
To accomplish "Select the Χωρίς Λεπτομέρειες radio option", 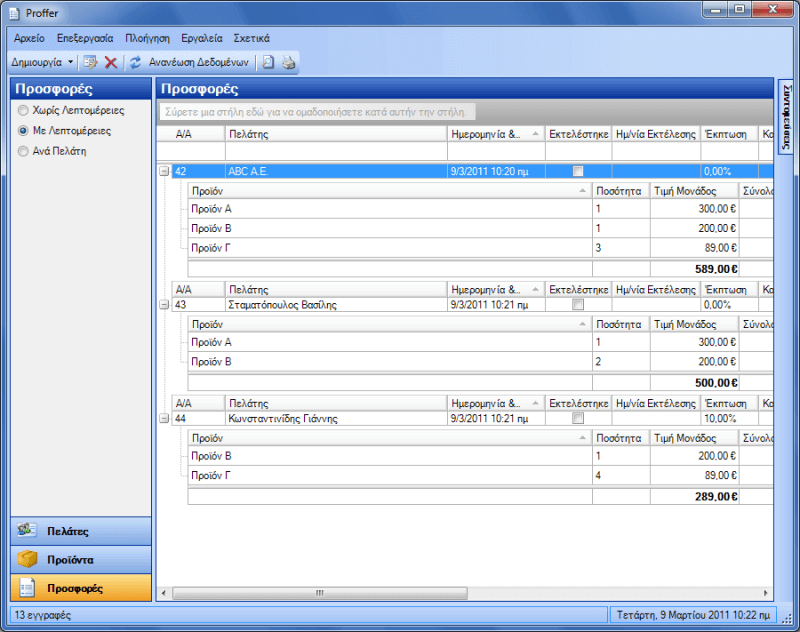I will point(24,111).
